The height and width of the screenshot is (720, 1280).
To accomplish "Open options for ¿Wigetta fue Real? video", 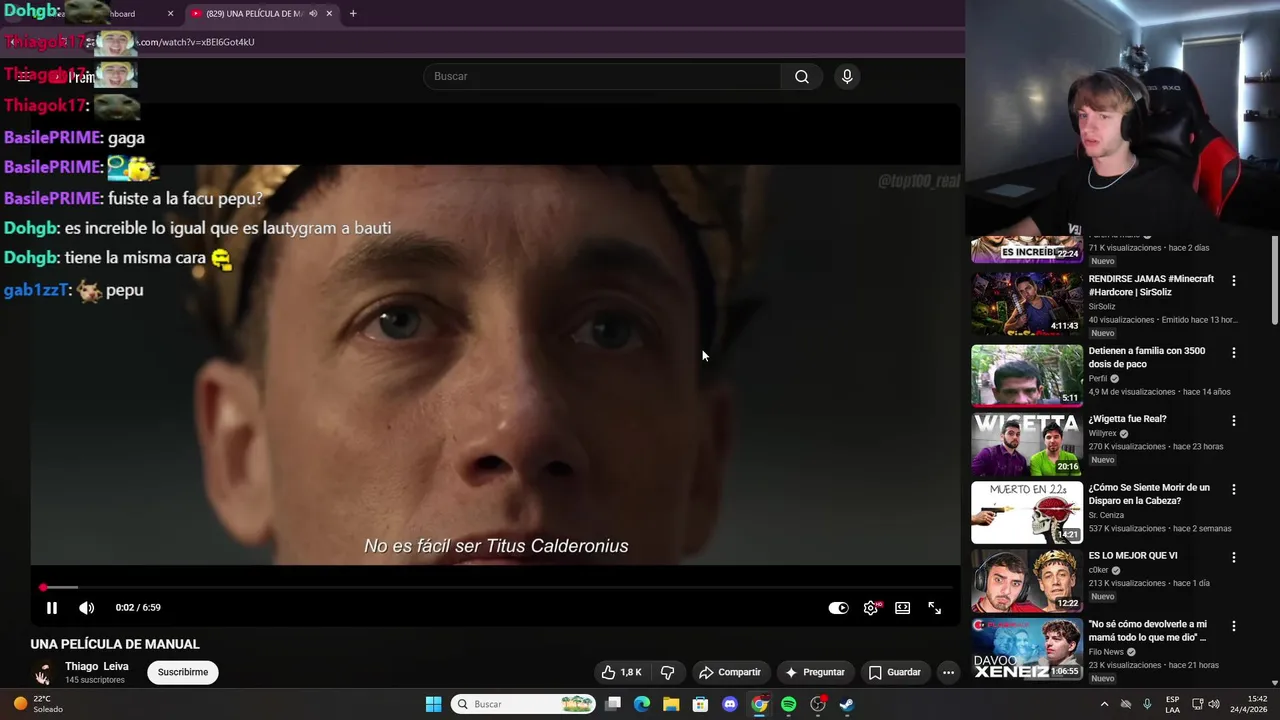I will pos(1233,421).
